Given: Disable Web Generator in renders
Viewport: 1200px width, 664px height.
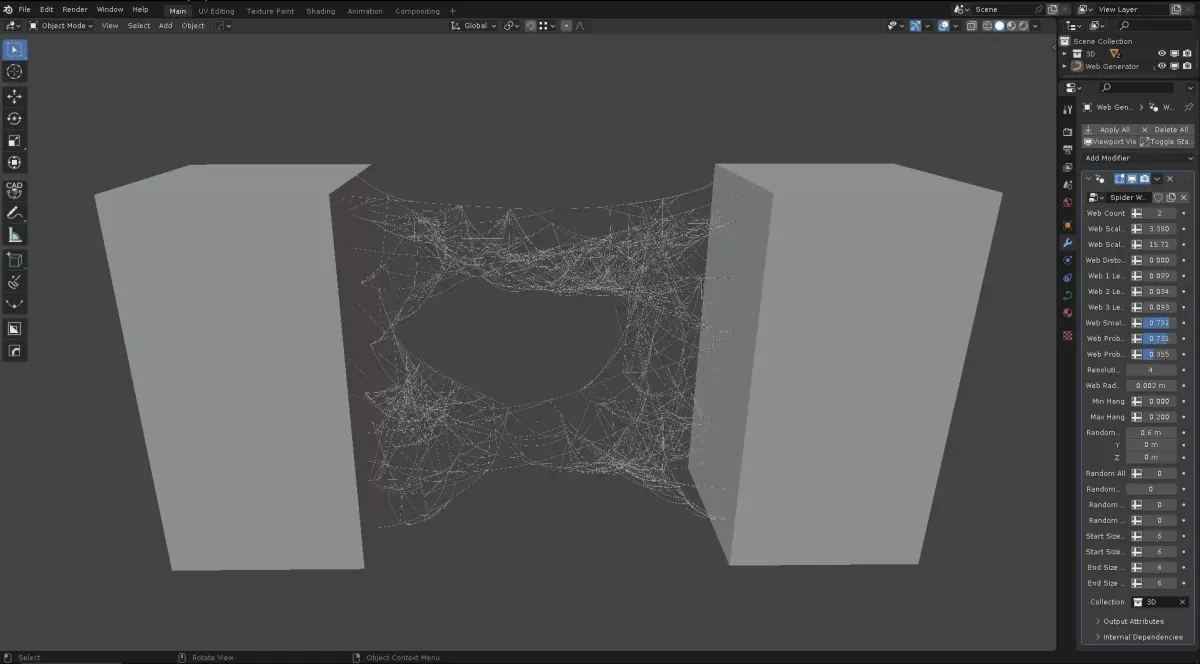Looking at the screenshot, I should click(1186, 66).
